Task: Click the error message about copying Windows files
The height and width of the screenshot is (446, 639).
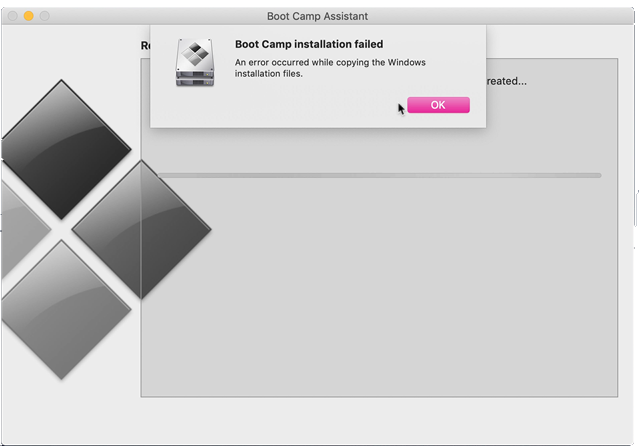Action: 330,68
